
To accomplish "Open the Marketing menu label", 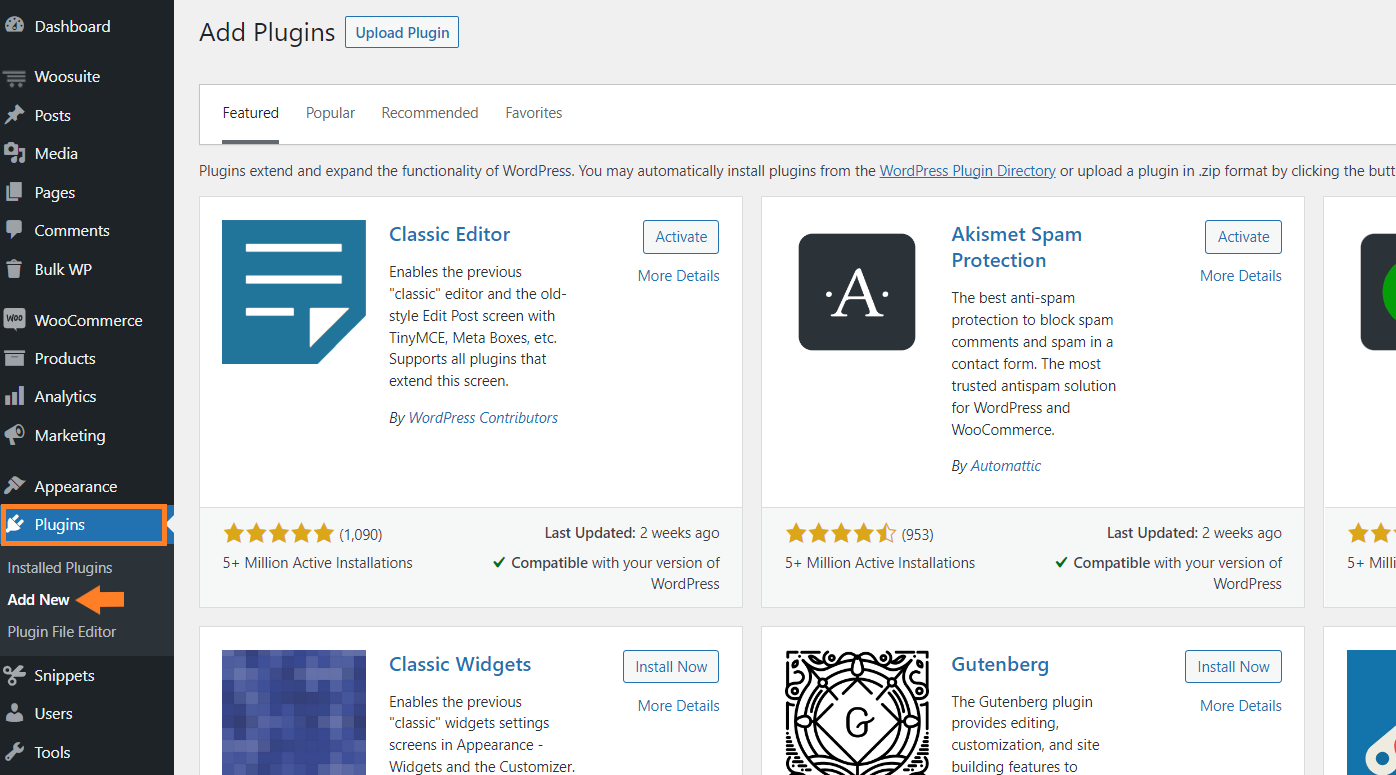I will 70,435.
